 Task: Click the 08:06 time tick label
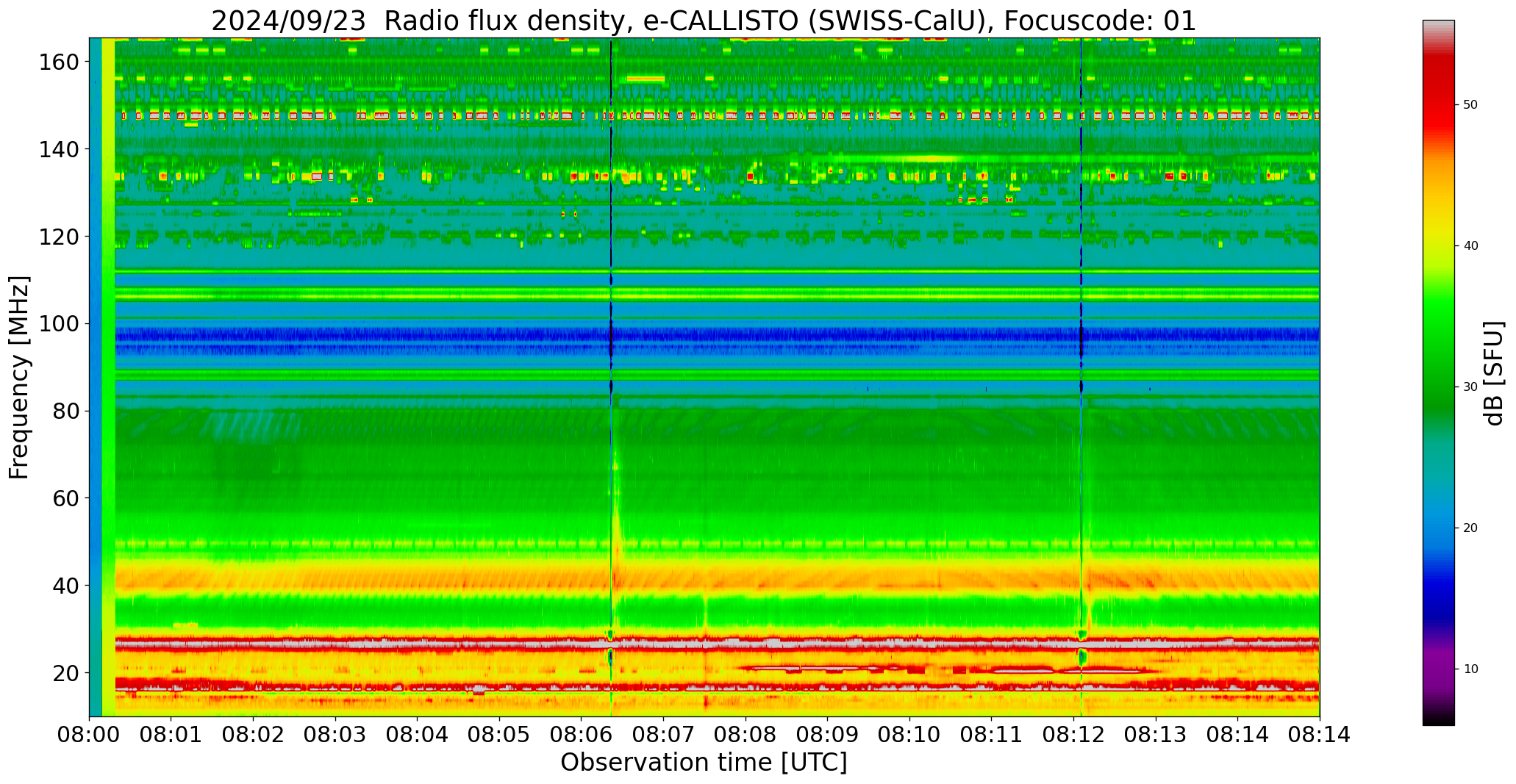point(582,735)
